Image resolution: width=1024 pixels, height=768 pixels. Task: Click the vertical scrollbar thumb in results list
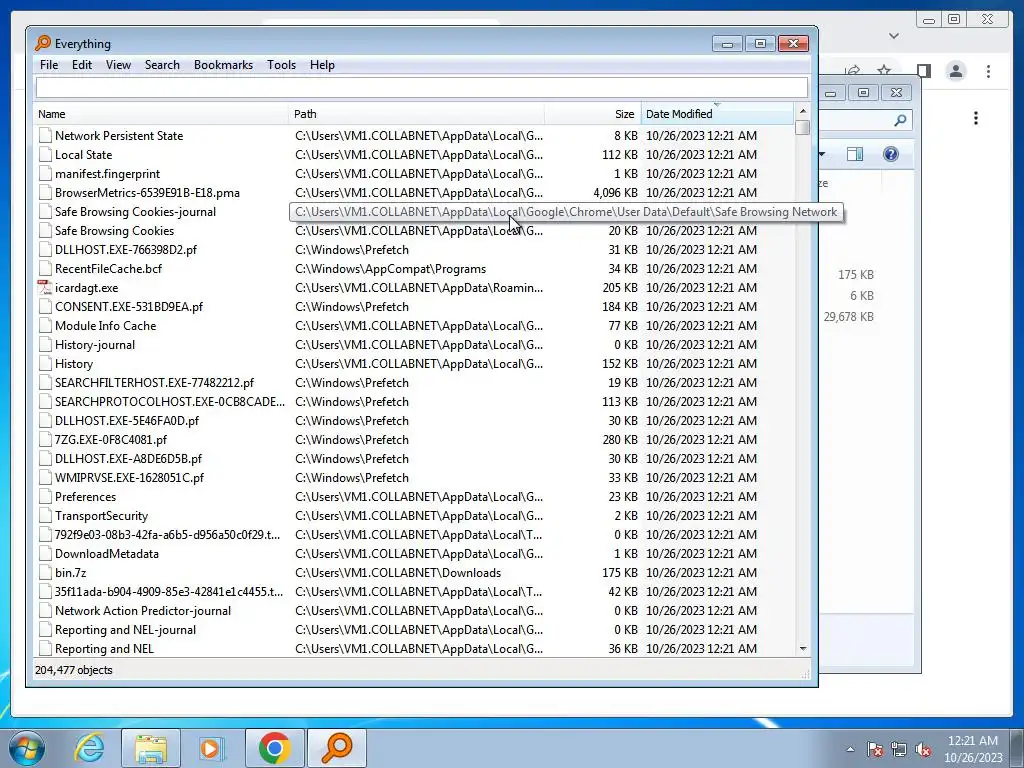[803, 127]
